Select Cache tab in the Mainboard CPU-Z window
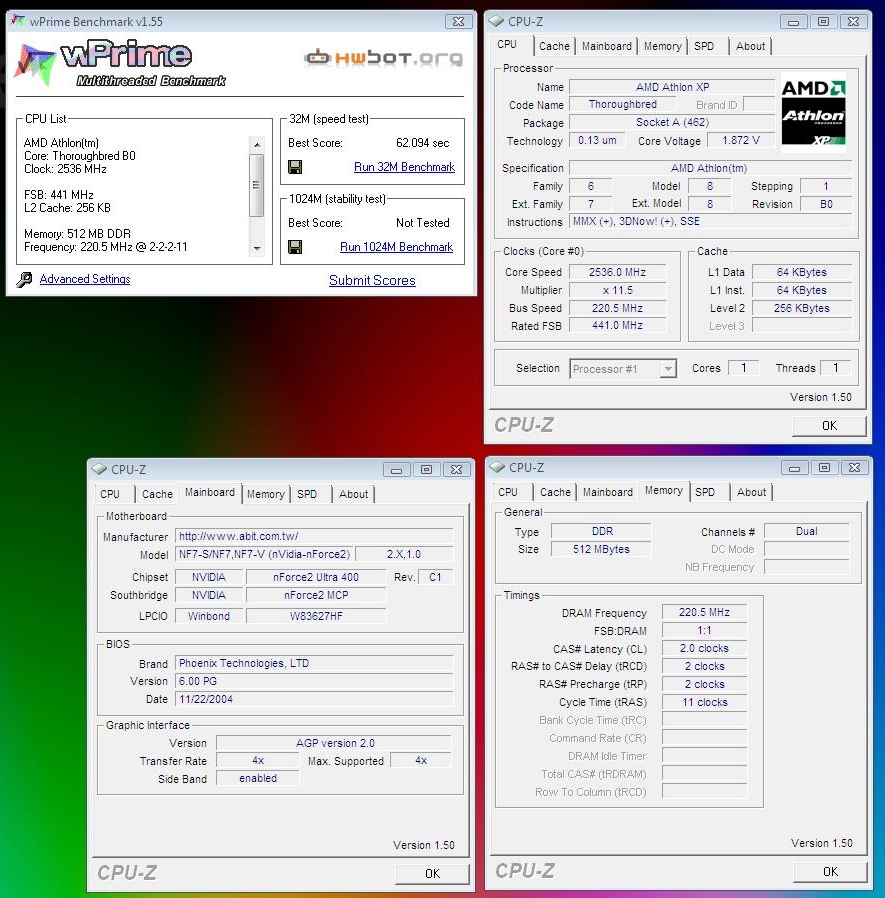Screen dimensions: 885x898 click(x=157, y=494)
